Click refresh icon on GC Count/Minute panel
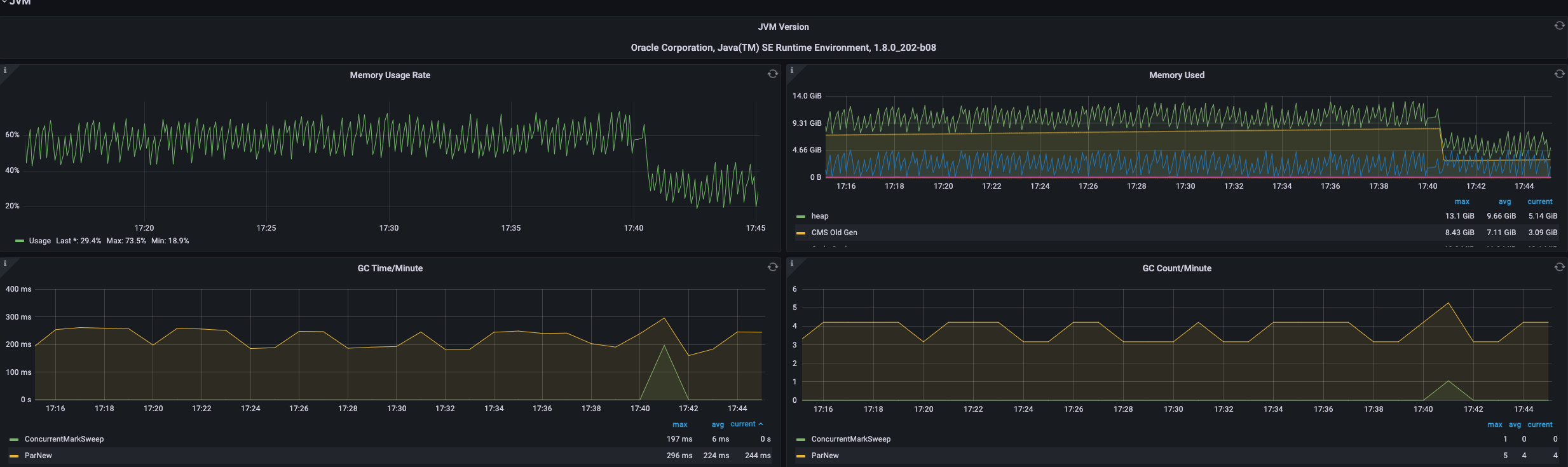 (1559, 267)
